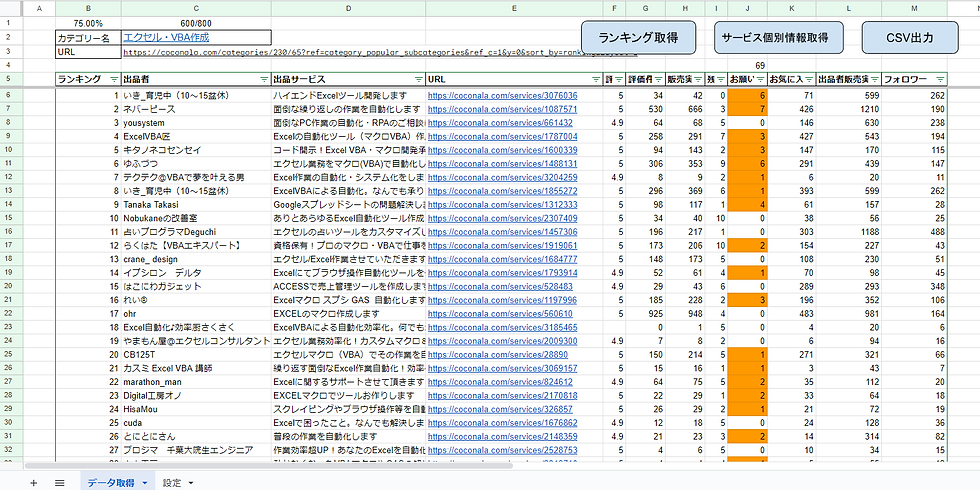
Task: Select follower value 488 for 占いプログラマDeguchi
Action: [x=914, y=232]
